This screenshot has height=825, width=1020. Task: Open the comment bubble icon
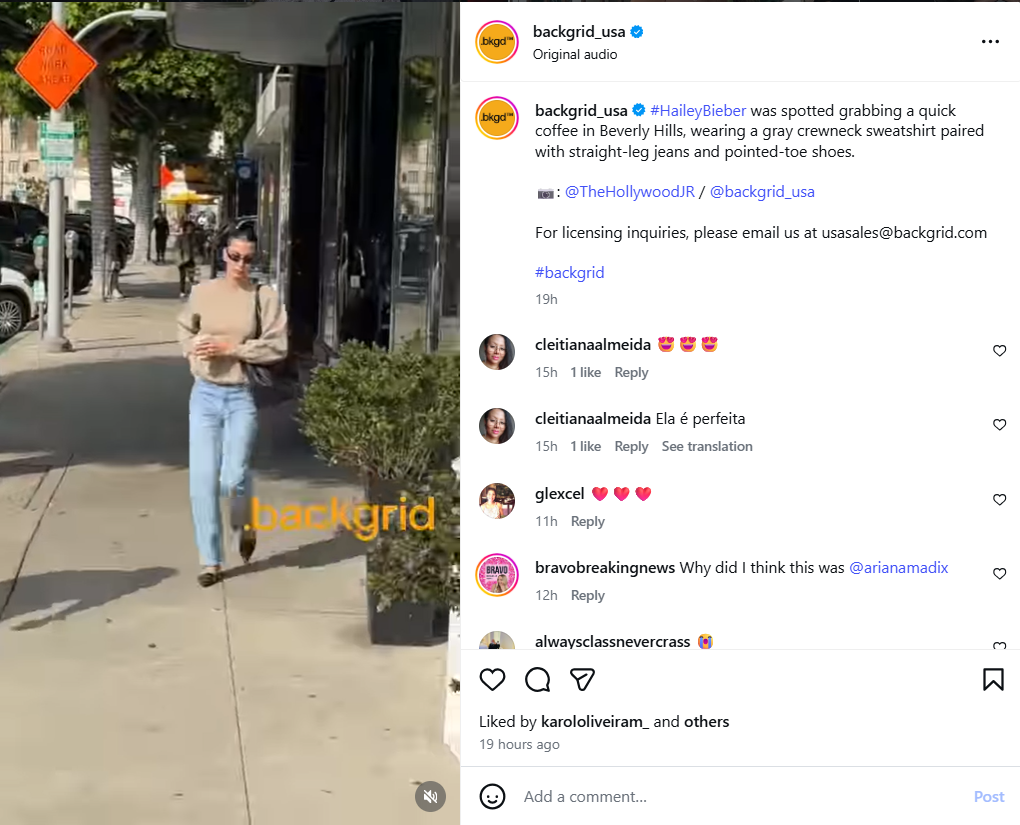point(537,679)
